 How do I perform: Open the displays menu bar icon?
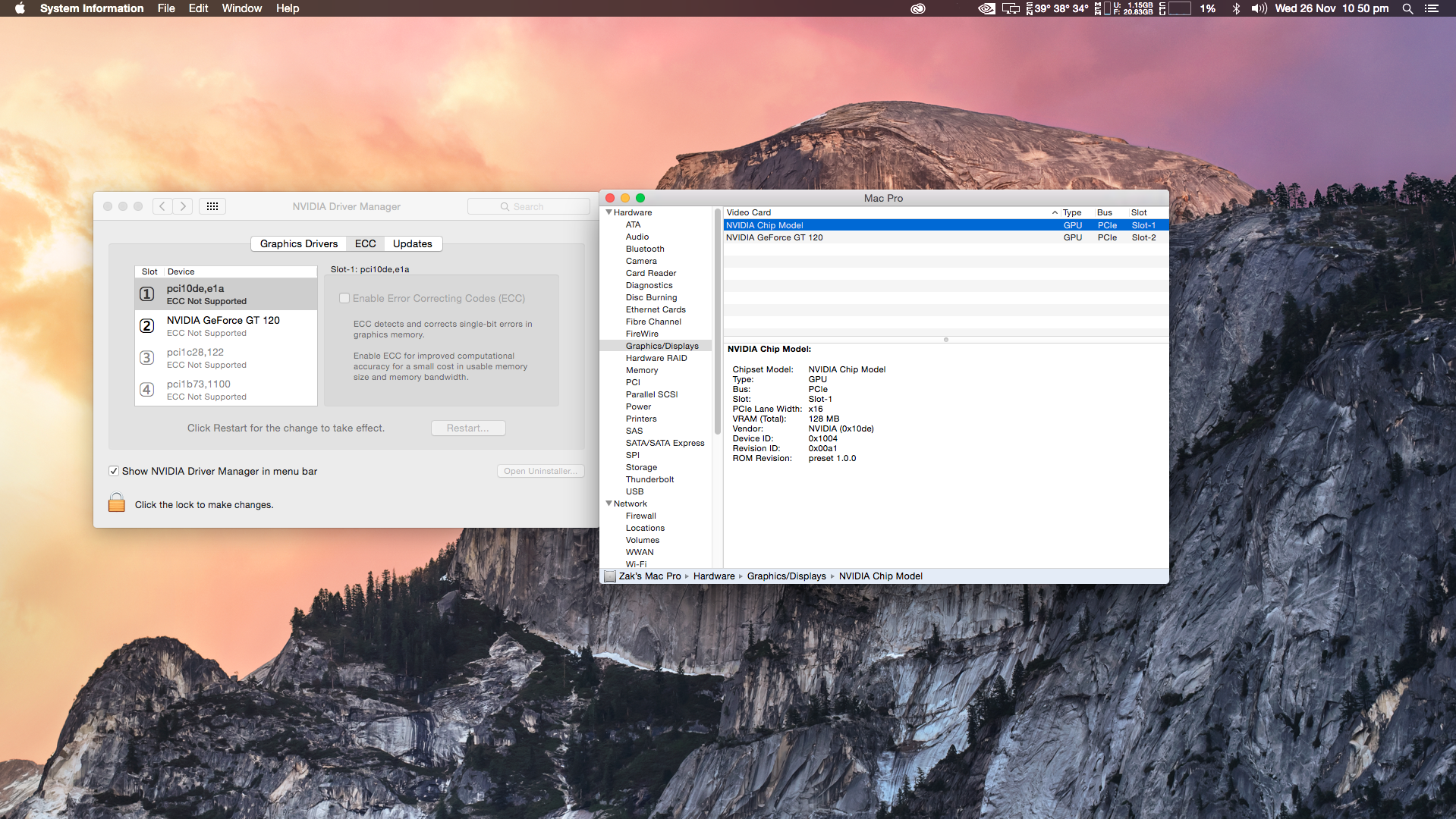pyautogui.click(x=1011, y=8)
